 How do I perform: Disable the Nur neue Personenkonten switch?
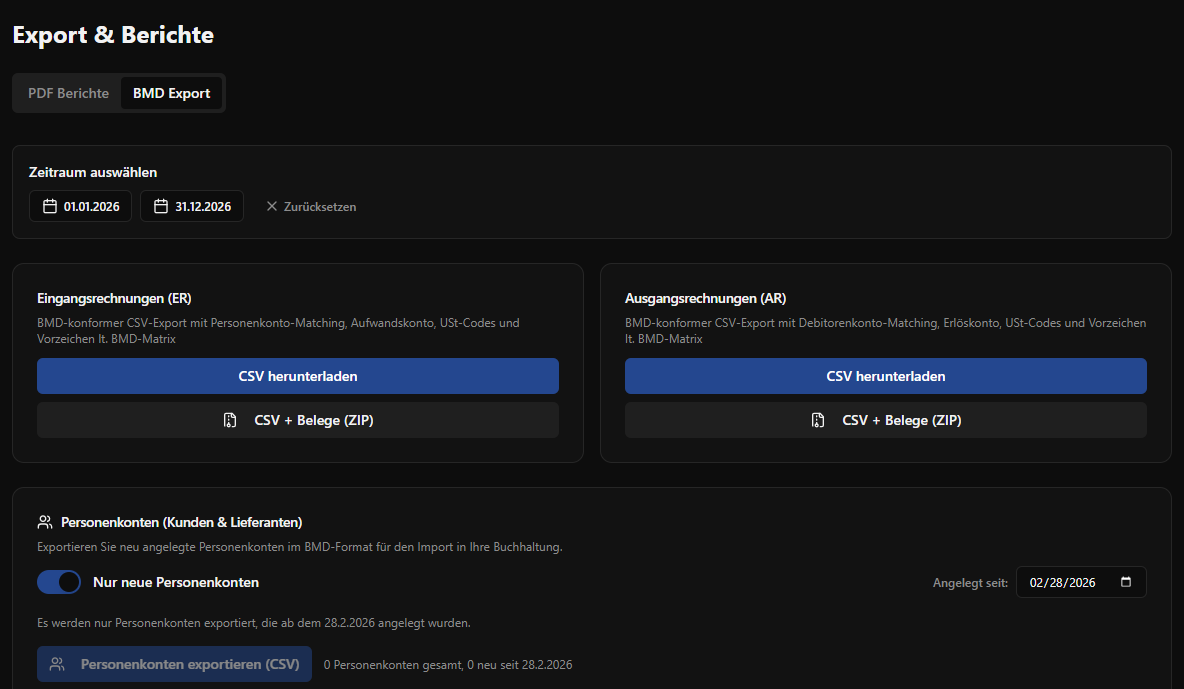(x=59, y=582)
